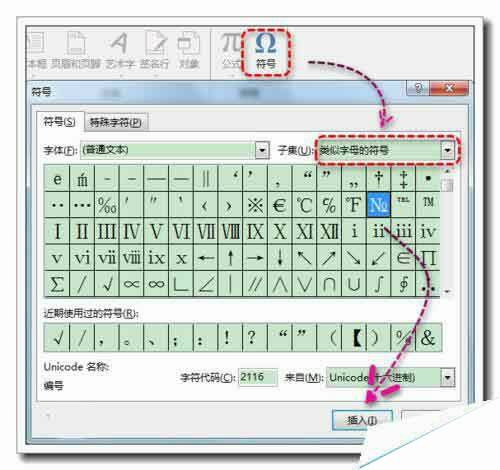
Task: Choose recently used ! exclamation mark
Action: [230, 337]
